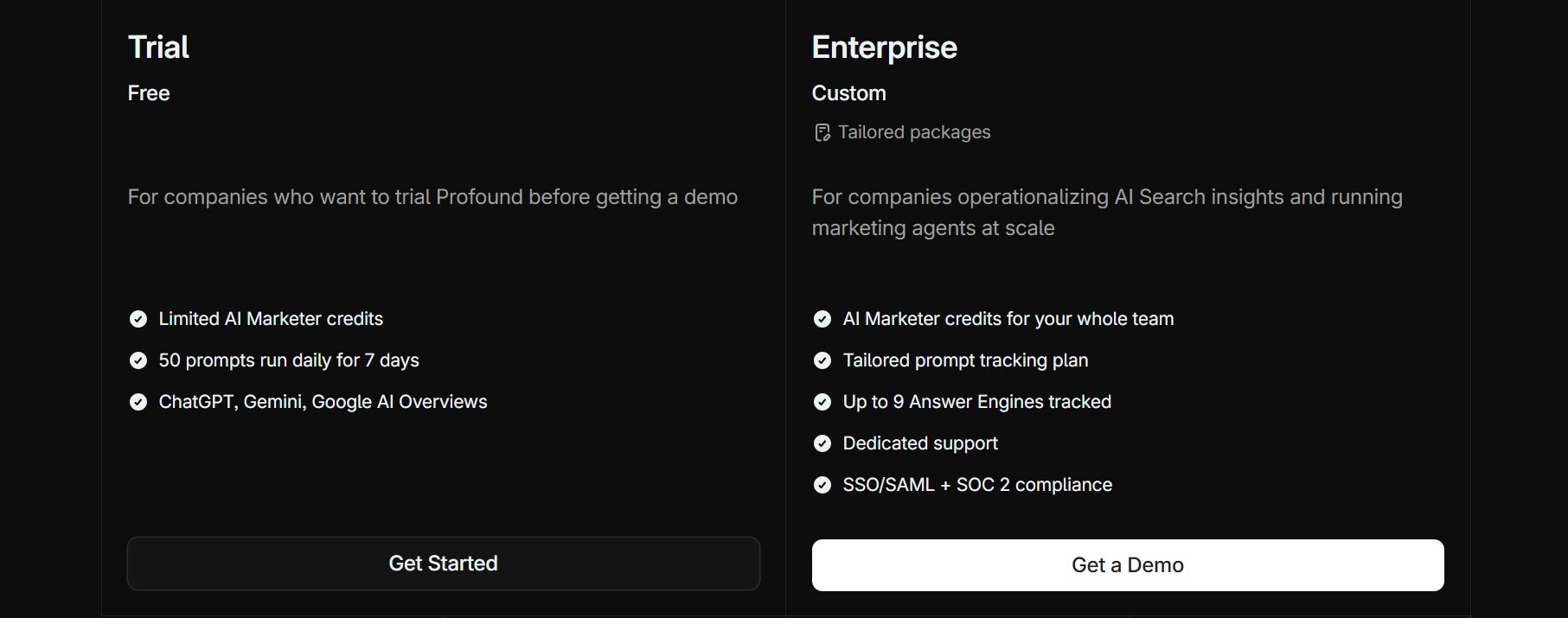1568x618 pixels.
Task: Click Tailored prompt tracking plan text
Action: click(965, 360)
